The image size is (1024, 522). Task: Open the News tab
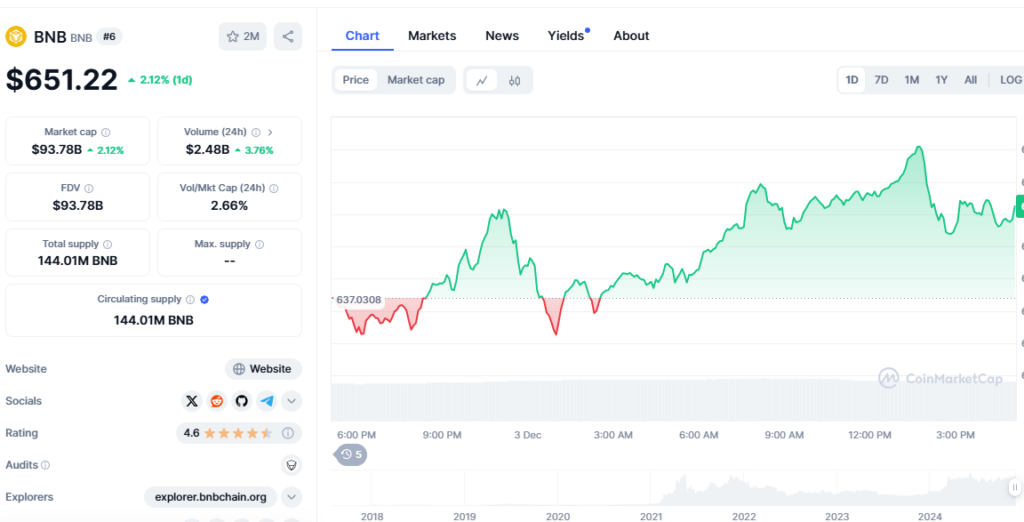pos(502,36)
